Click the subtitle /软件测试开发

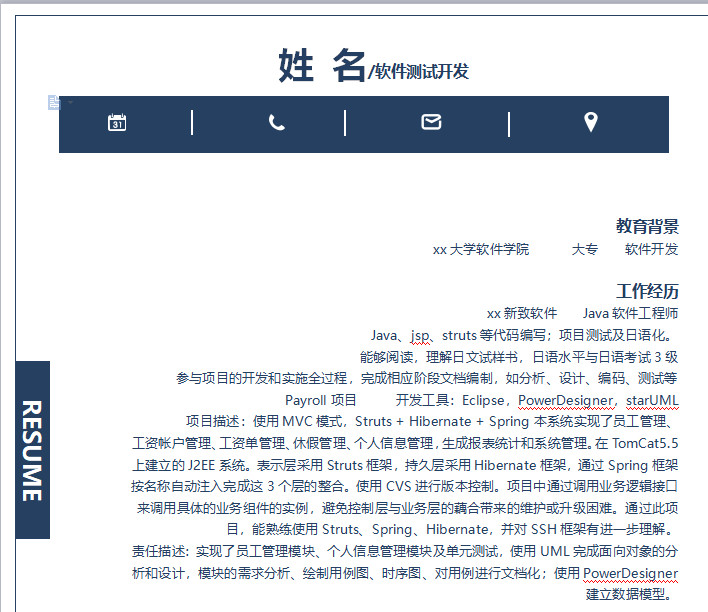click(419, 71)
